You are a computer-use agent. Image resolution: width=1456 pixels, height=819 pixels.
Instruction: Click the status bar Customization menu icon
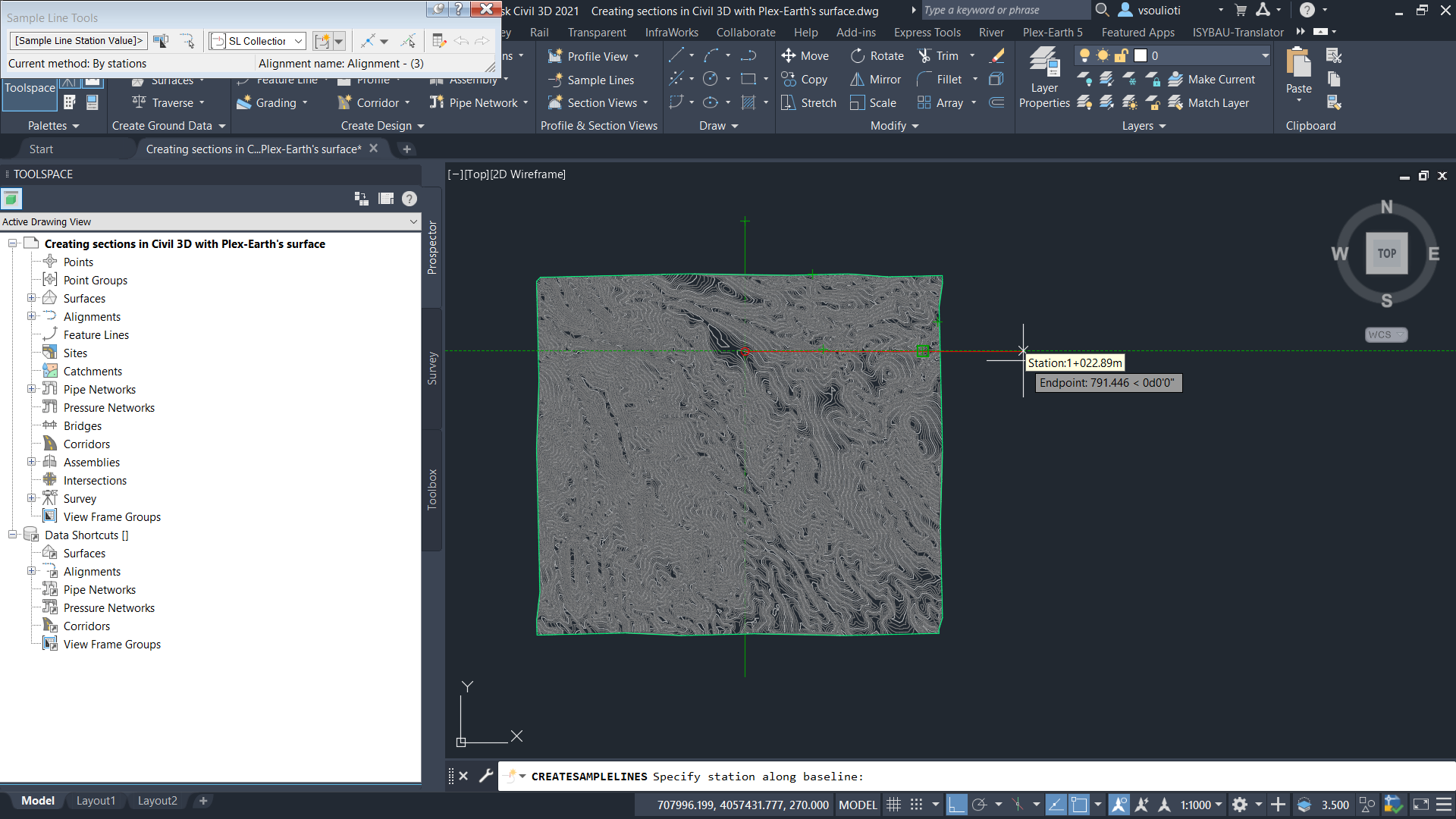pyautogui.click(x=1444, y=805)
